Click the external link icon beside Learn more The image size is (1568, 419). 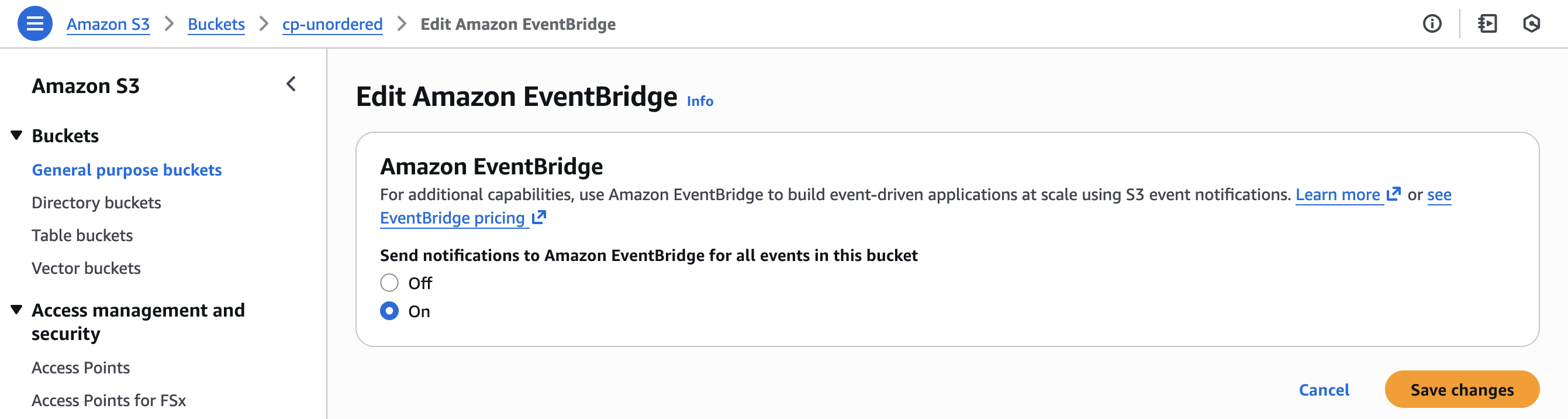1394,193
